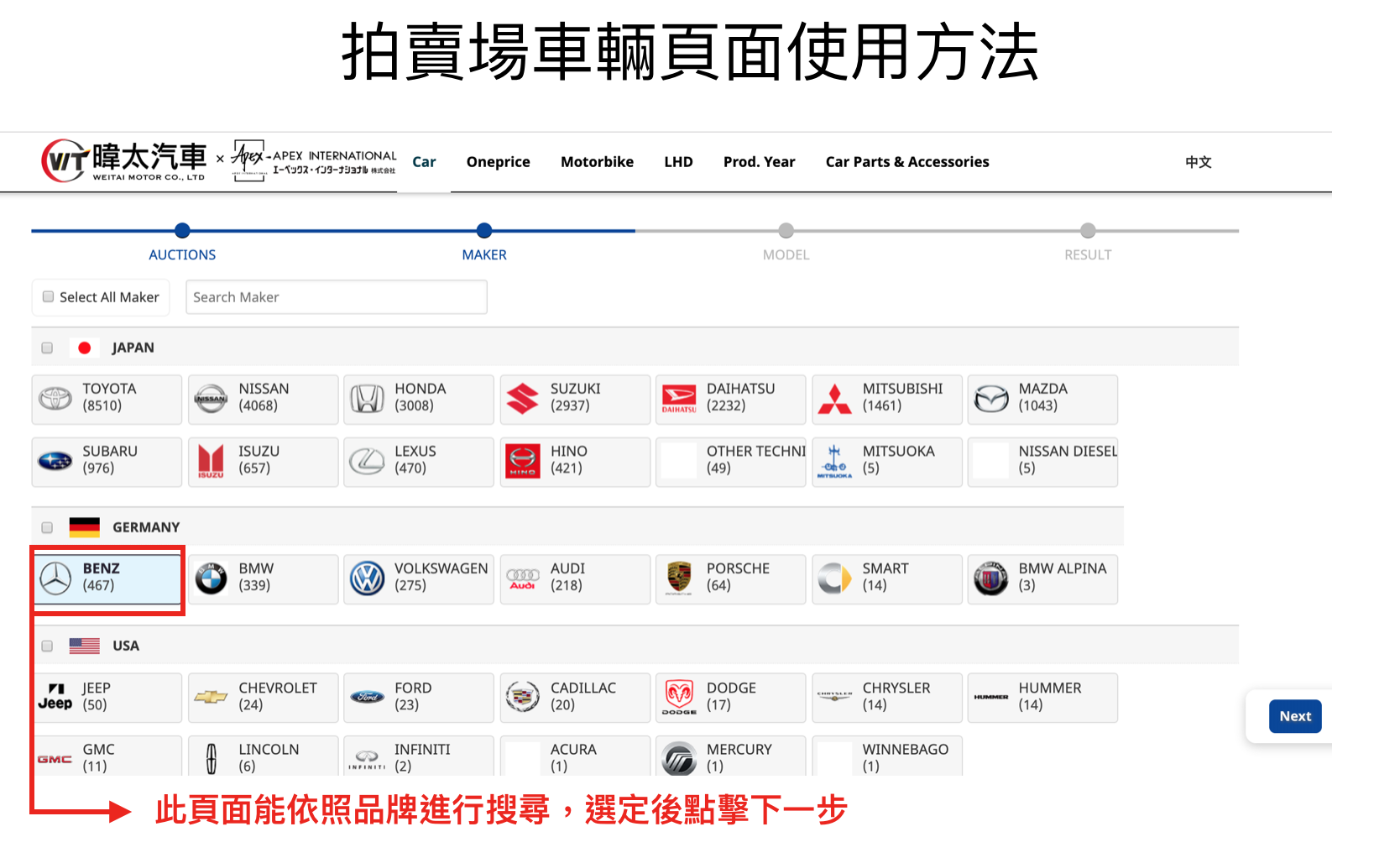Select the Mitsubishi diamond logo
The width and height of the screenshot is (1400, 858).
(835, 399)
